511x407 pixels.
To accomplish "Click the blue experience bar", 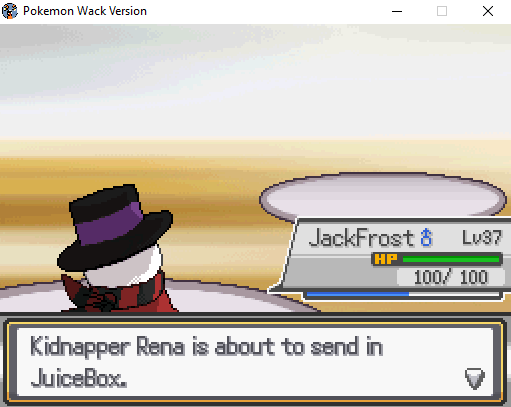I will [358, 294].
